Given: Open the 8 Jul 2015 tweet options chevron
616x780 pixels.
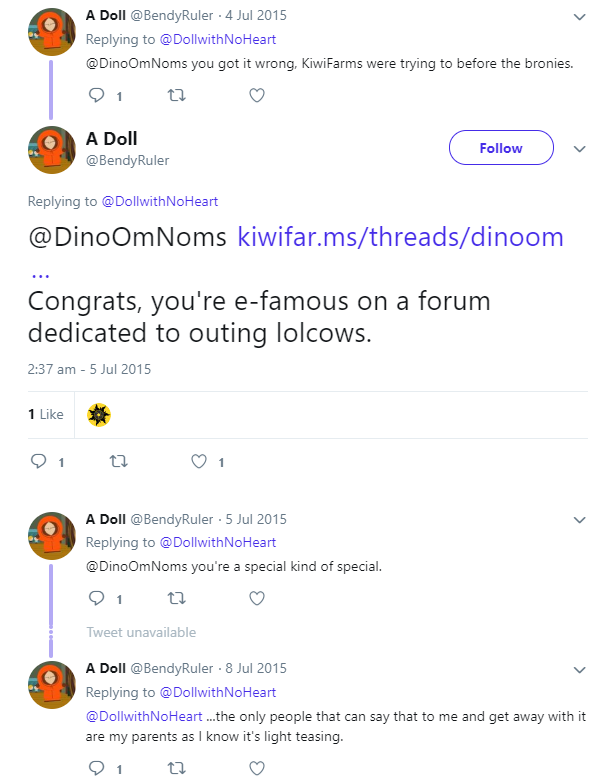Looking at the screenshot, I should tap(579, 670).
